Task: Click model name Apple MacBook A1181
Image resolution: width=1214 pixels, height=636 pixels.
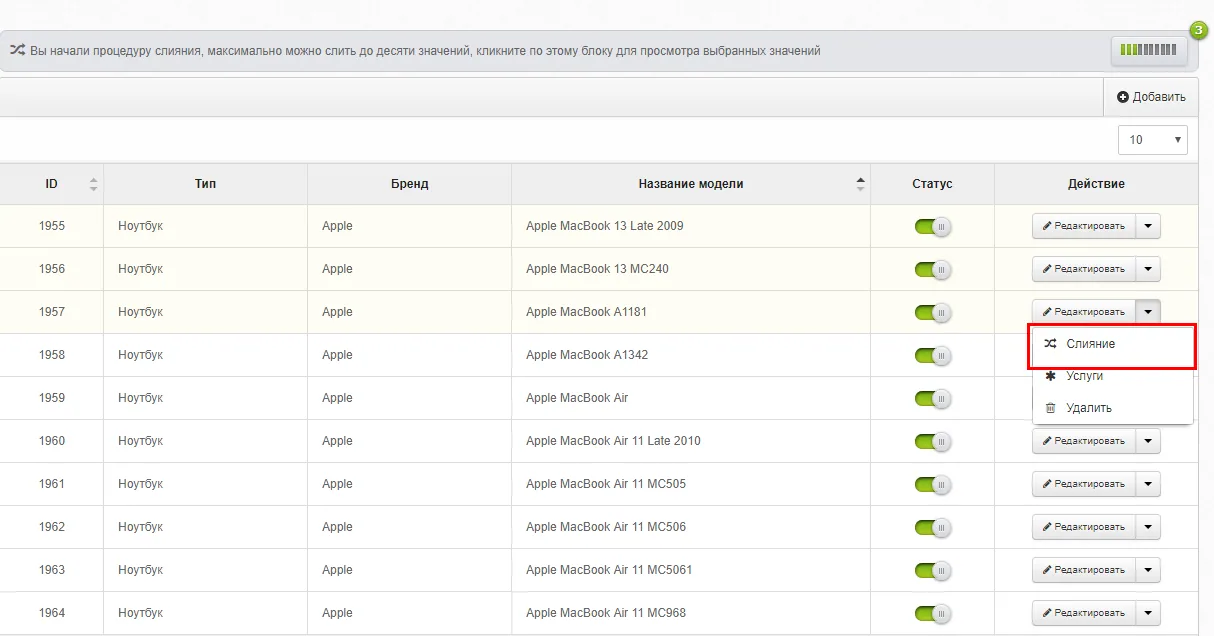Action: click(x=586, y=312)
